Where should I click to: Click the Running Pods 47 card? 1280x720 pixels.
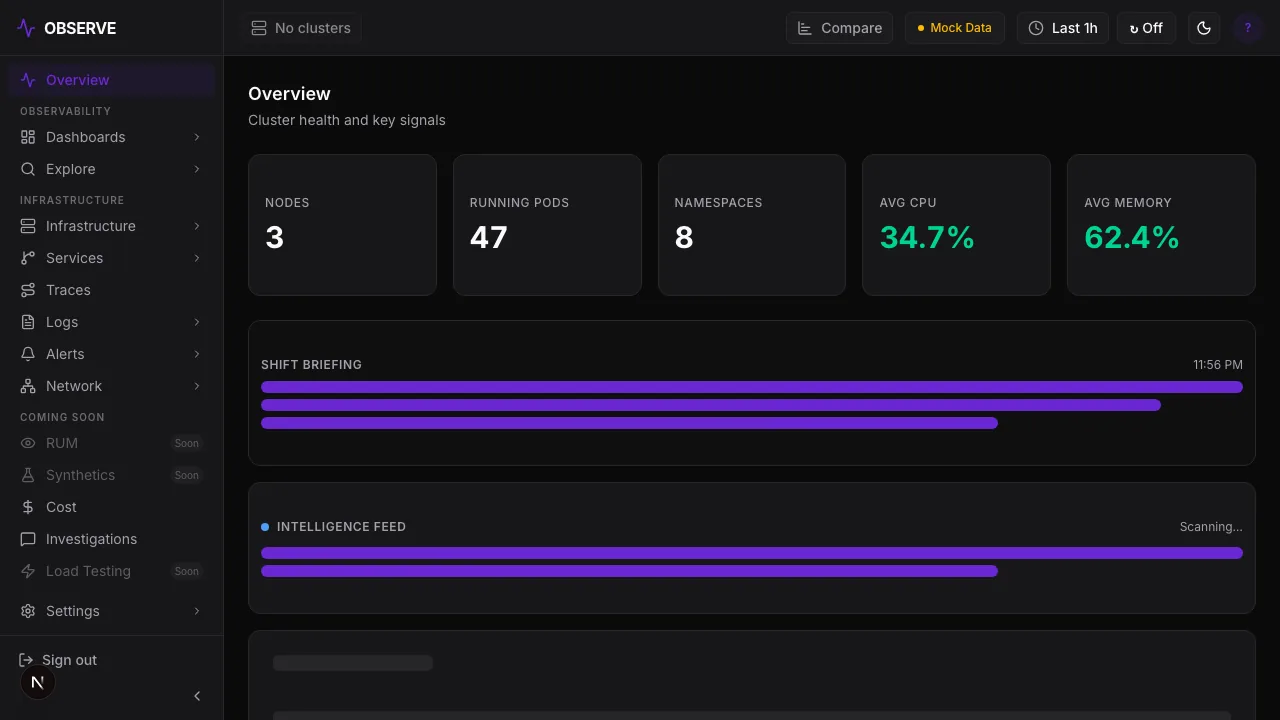[x=547, y=225]
